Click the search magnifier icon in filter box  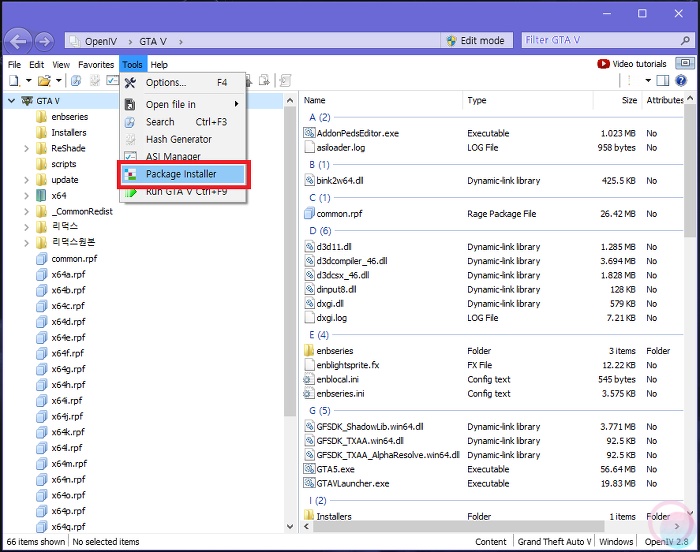point(685,41)
